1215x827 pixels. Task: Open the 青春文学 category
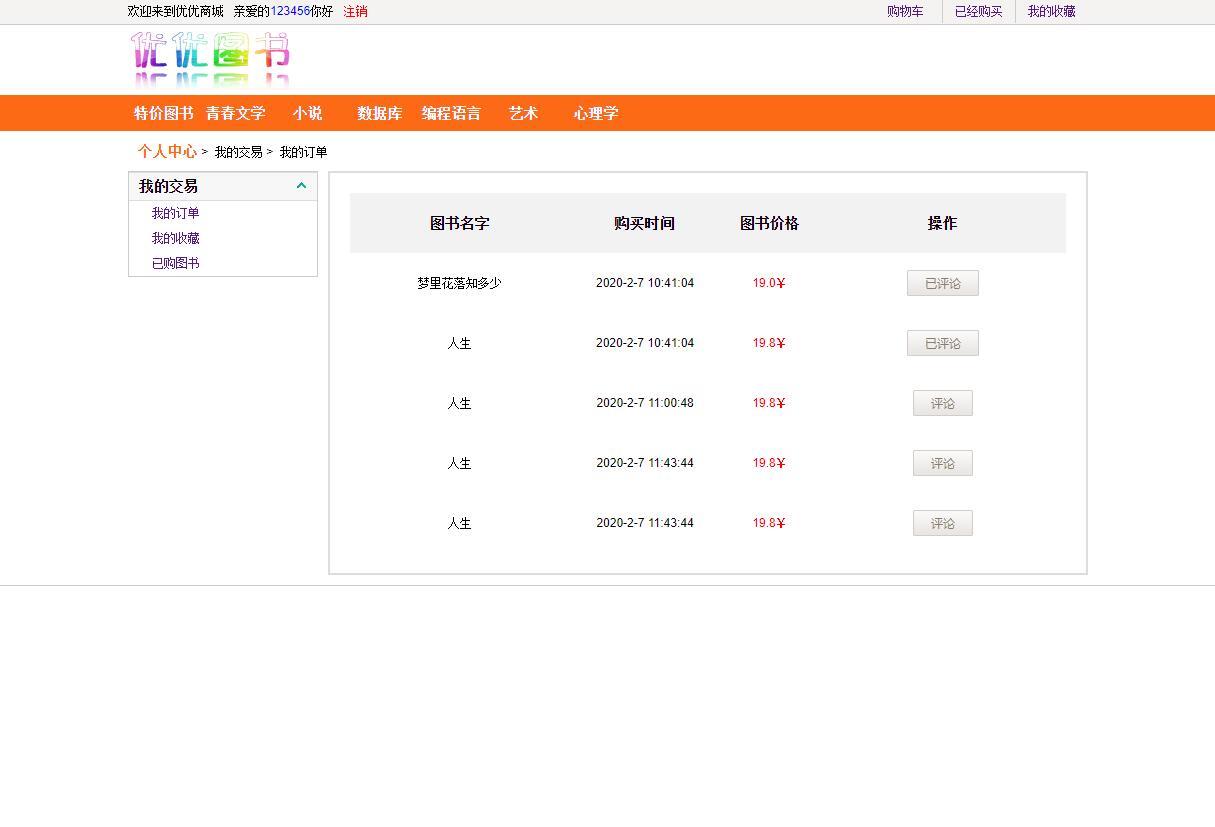236,113
